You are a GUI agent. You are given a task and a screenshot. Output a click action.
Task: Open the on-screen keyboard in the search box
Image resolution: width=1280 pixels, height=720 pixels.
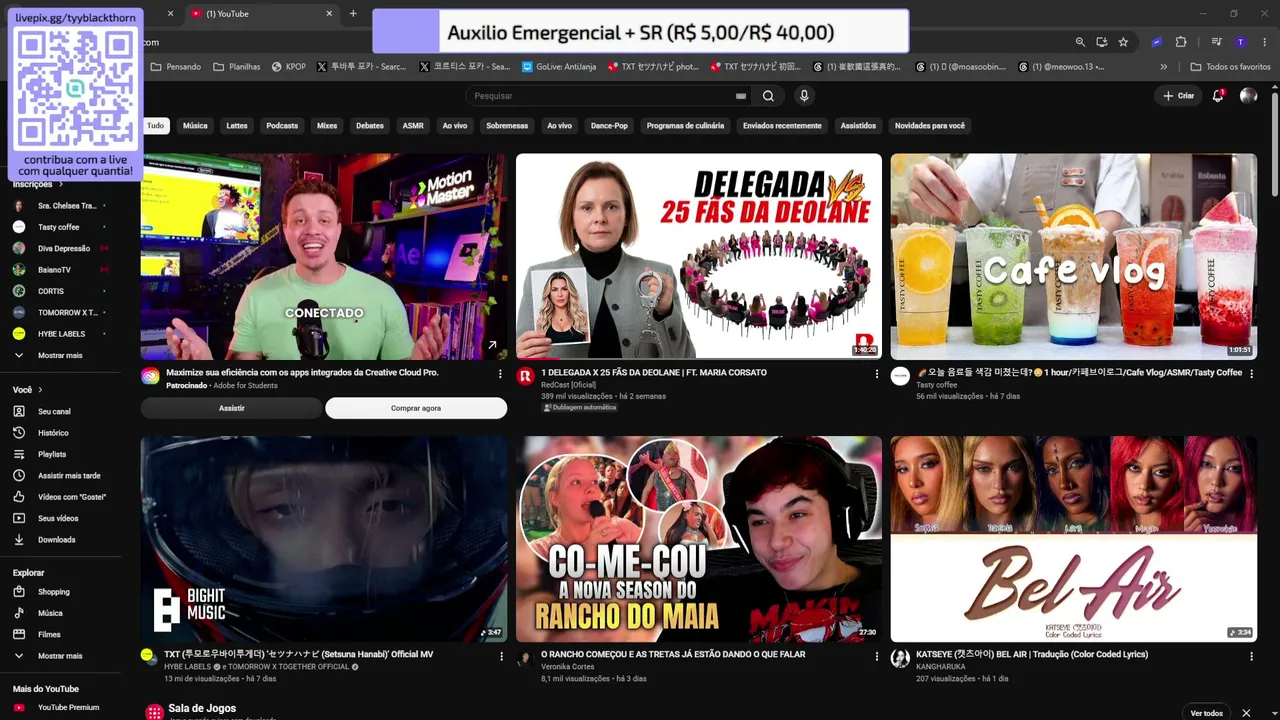(x=741, y=96)
